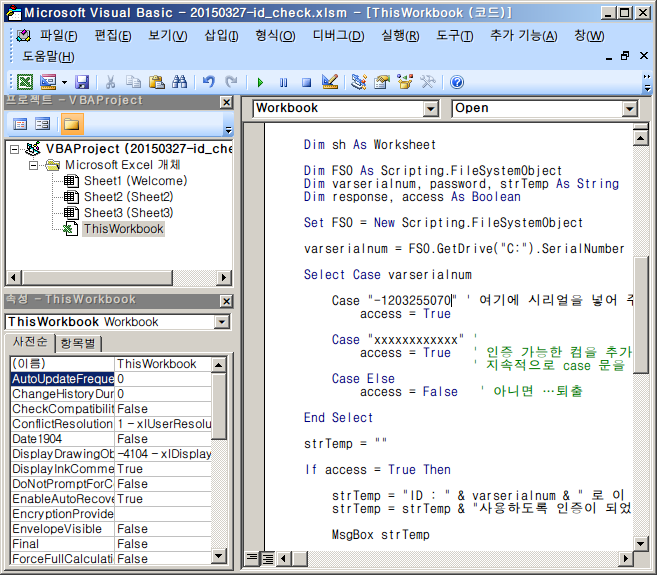Collapse the VBAProject tree node

click(x=15, y=149)
